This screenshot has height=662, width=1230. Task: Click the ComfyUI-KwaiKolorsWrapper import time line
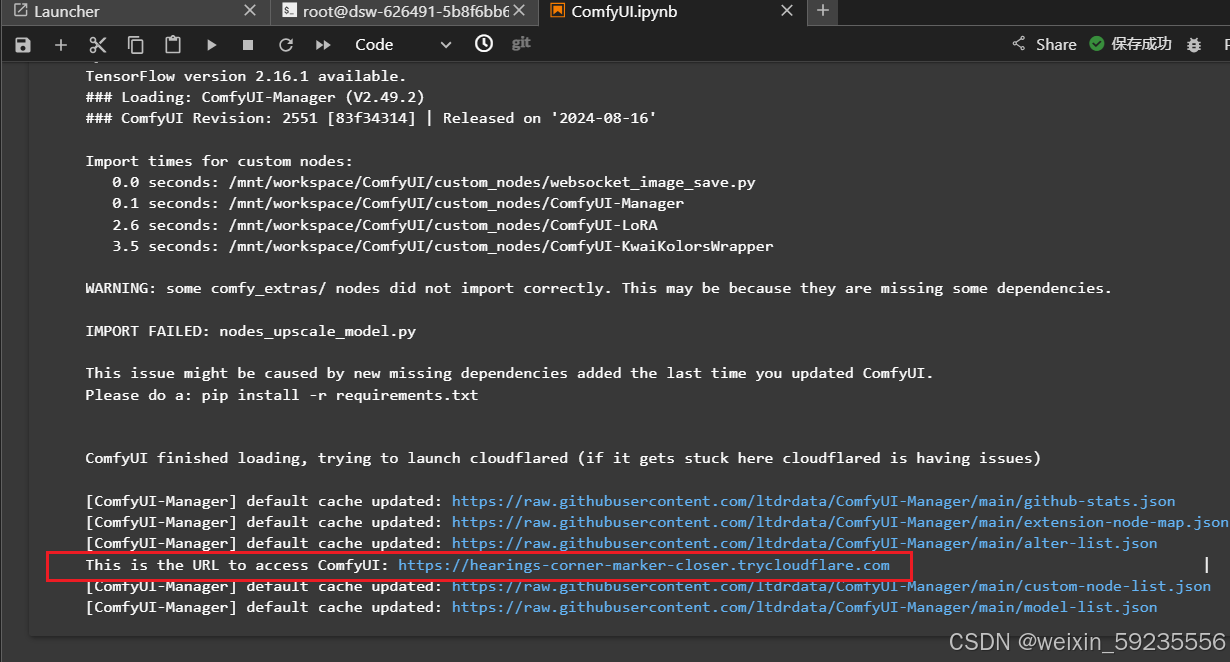[442, 246]
